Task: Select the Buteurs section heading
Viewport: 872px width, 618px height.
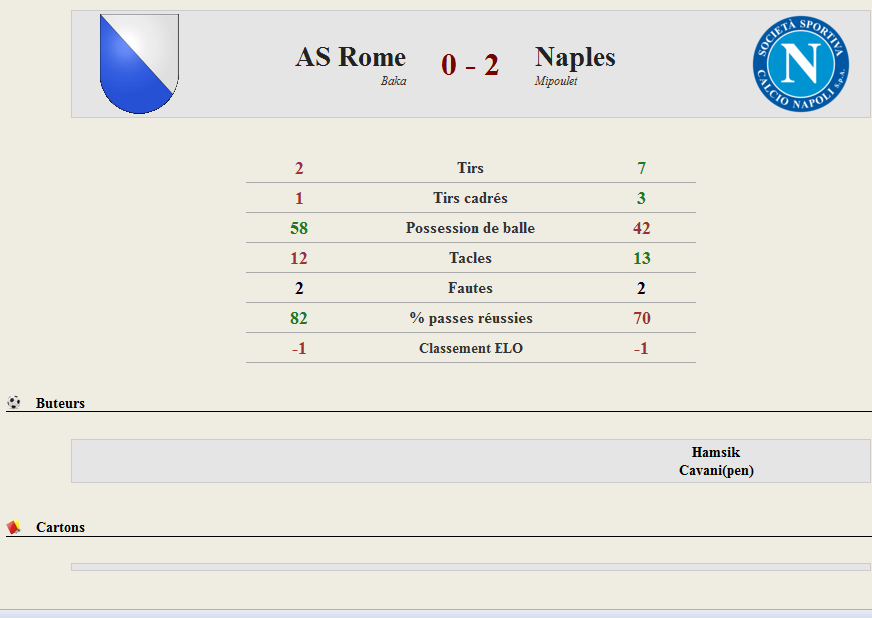Action: coord(60,403)
